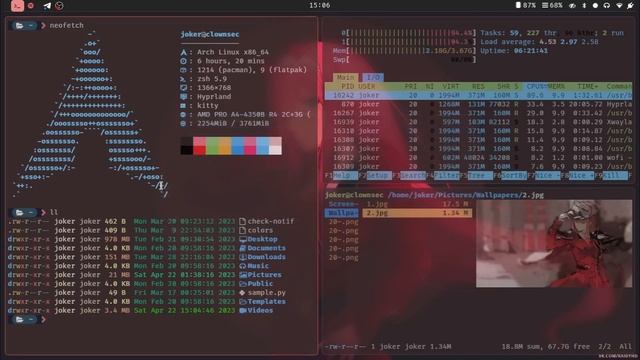Click the Templates directory name in listing
This screenshot has width=640, height=360.
(x=267, y=302)
